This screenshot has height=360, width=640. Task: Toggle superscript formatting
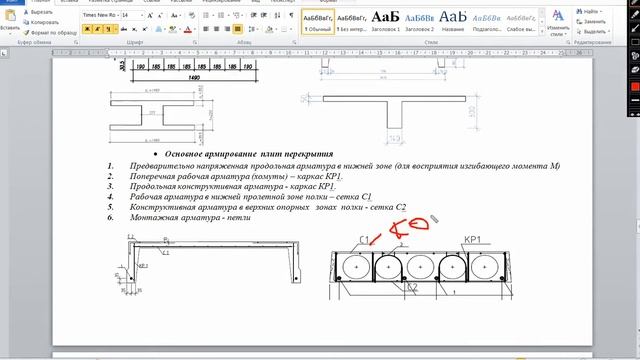point(144,29)
